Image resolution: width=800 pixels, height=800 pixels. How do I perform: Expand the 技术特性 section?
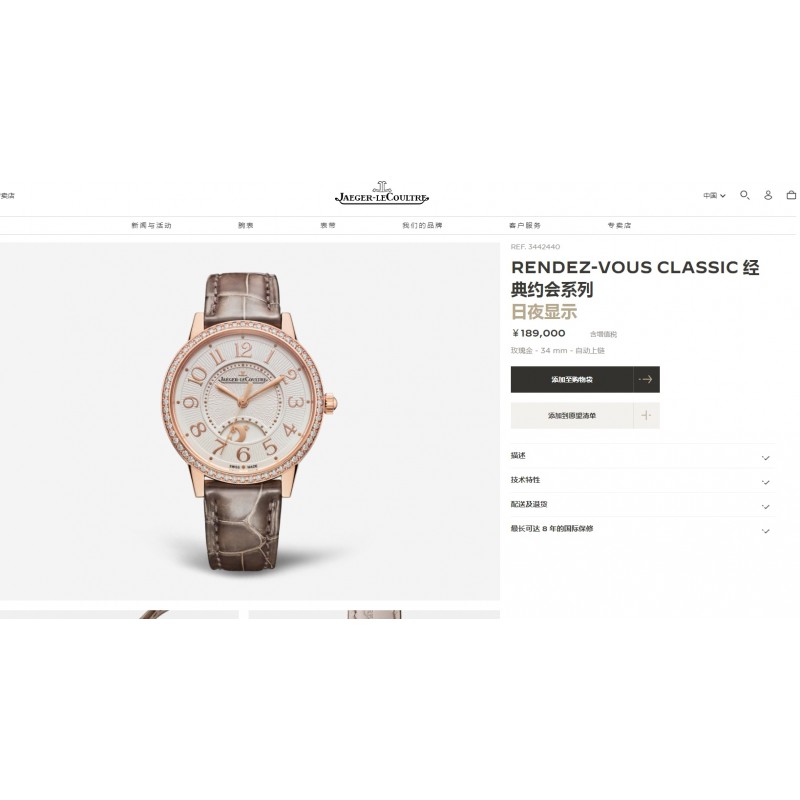tap(643, 480)
